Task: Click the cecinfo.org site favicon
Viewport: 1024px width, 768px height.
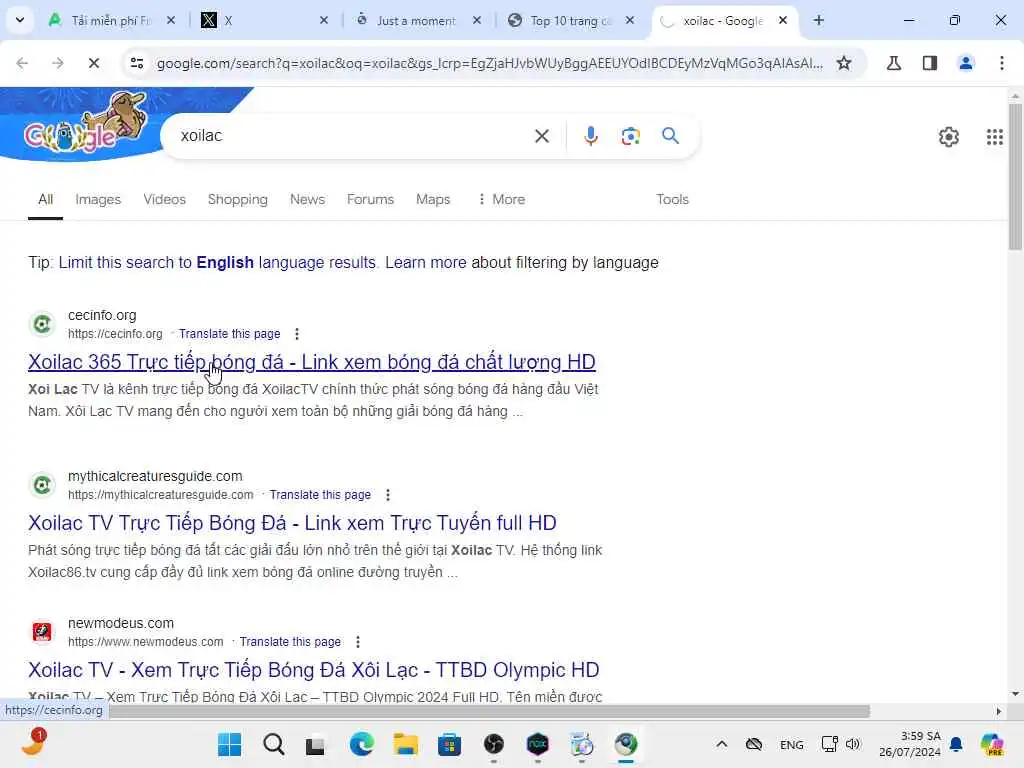Action: click(x=42, y=324)
